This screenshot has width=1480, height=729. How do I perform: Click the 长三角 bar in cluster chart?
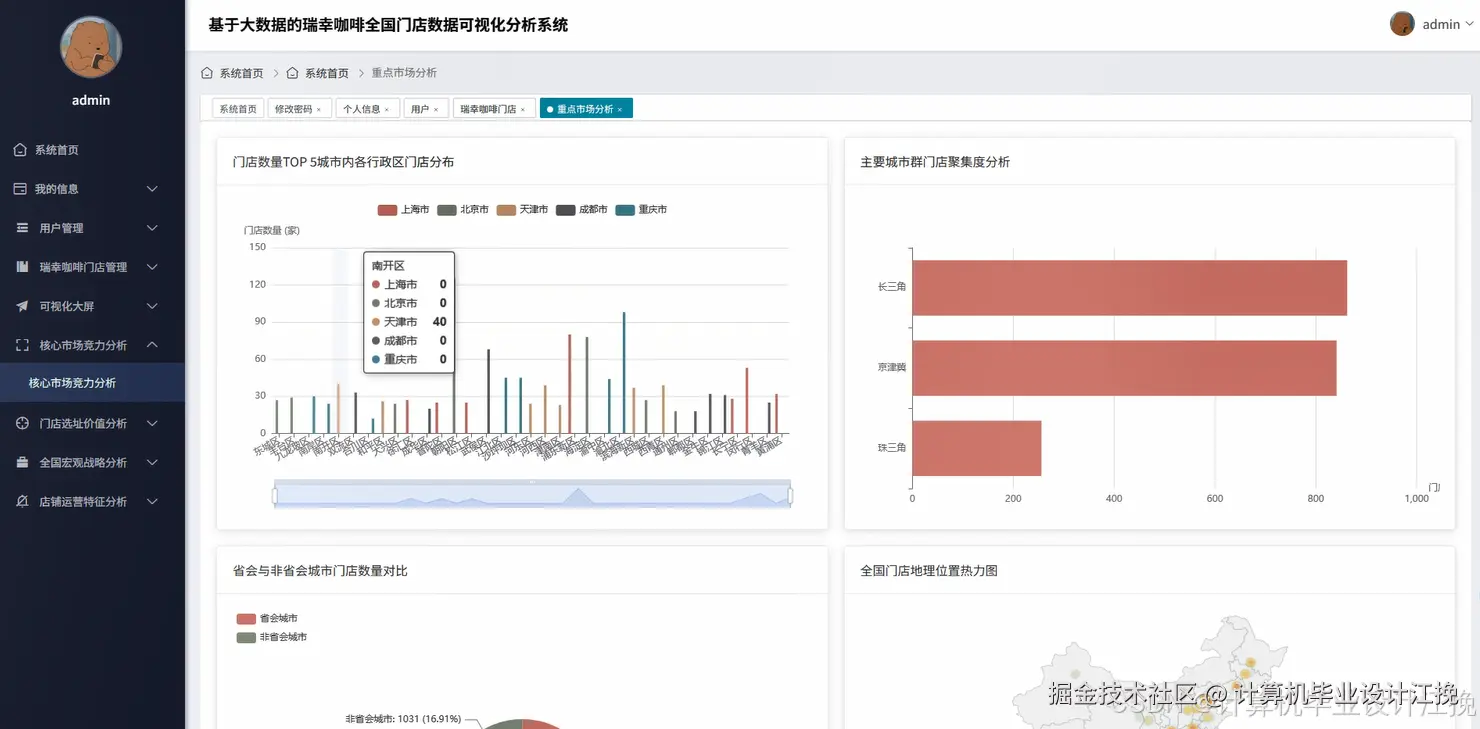click(x=1129, y=288)
